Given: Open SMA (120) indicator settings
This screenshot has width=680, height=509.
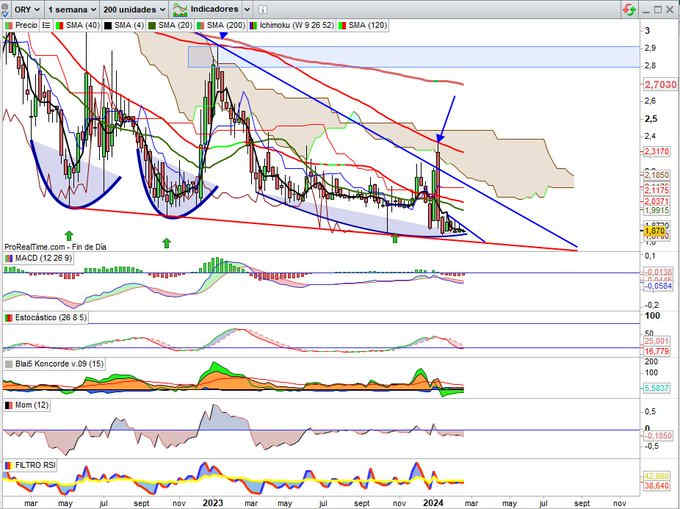Looking at the screenshot, I should click(363, 25).
